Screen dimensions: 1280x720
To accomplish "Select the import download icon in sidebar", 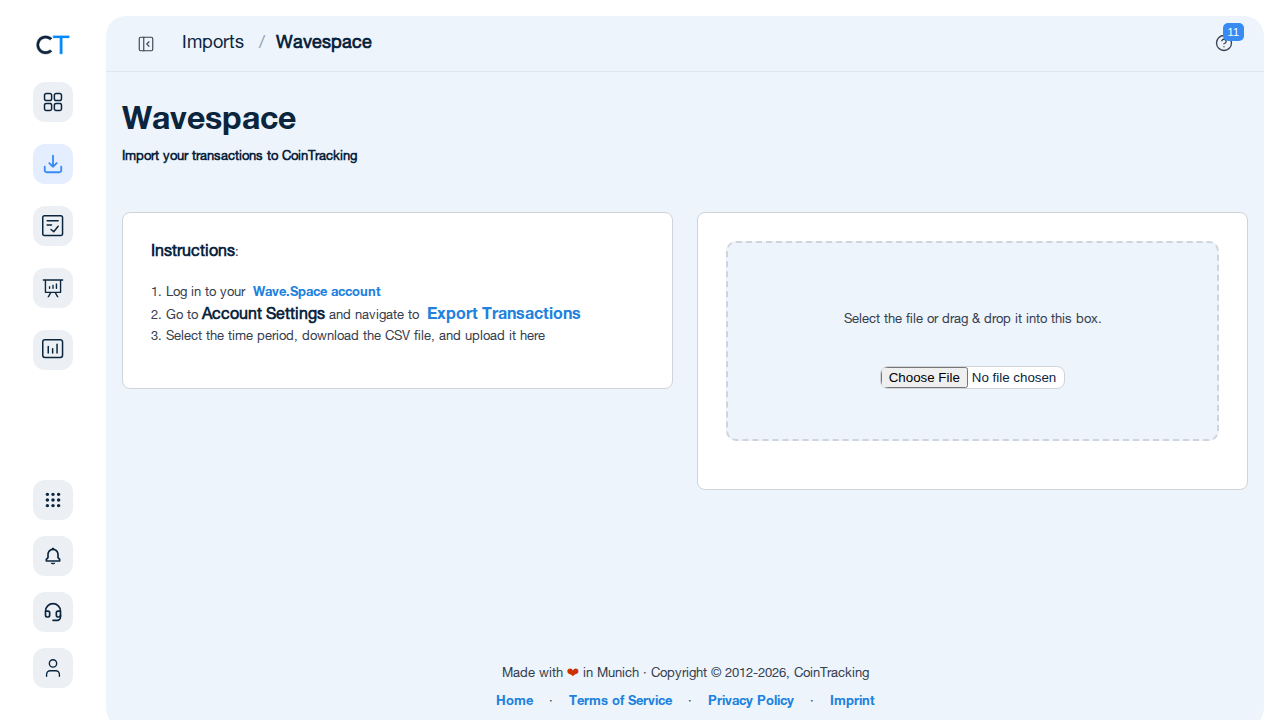I will coord(53,164).
